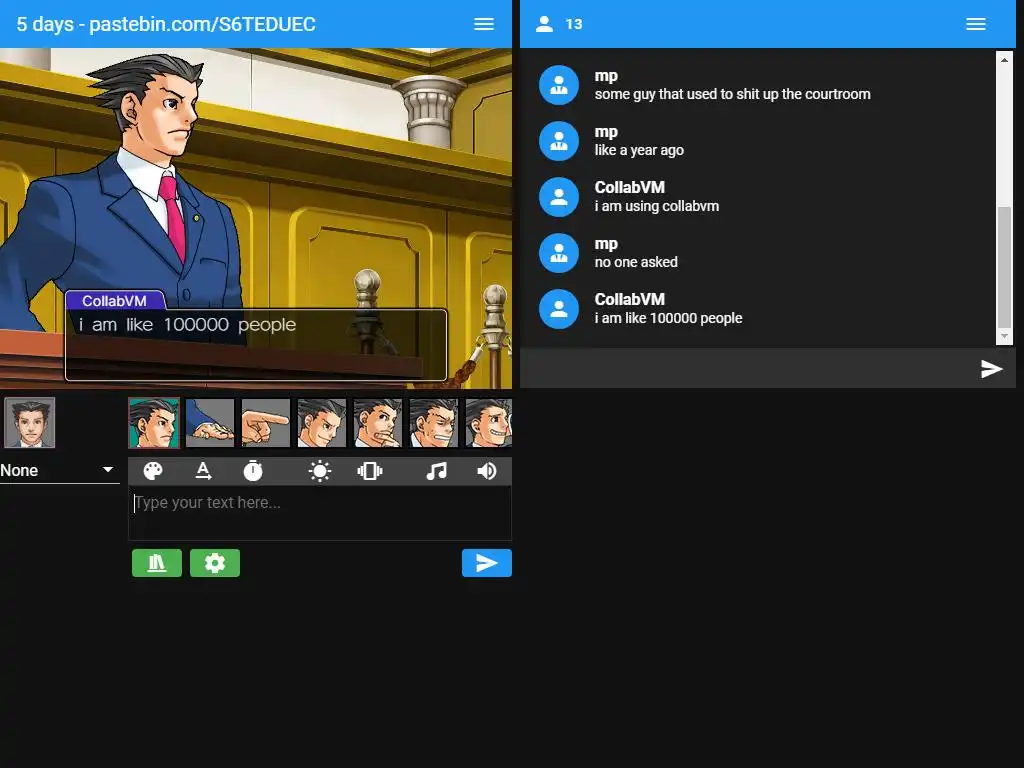Click the courtroom dialogue text box
This screenshot has width=1024, height=768.
click(x=256, y=344)
